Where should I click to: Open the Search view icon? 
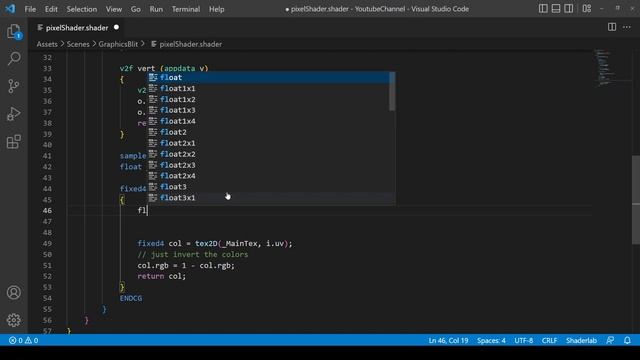[14, 58]
